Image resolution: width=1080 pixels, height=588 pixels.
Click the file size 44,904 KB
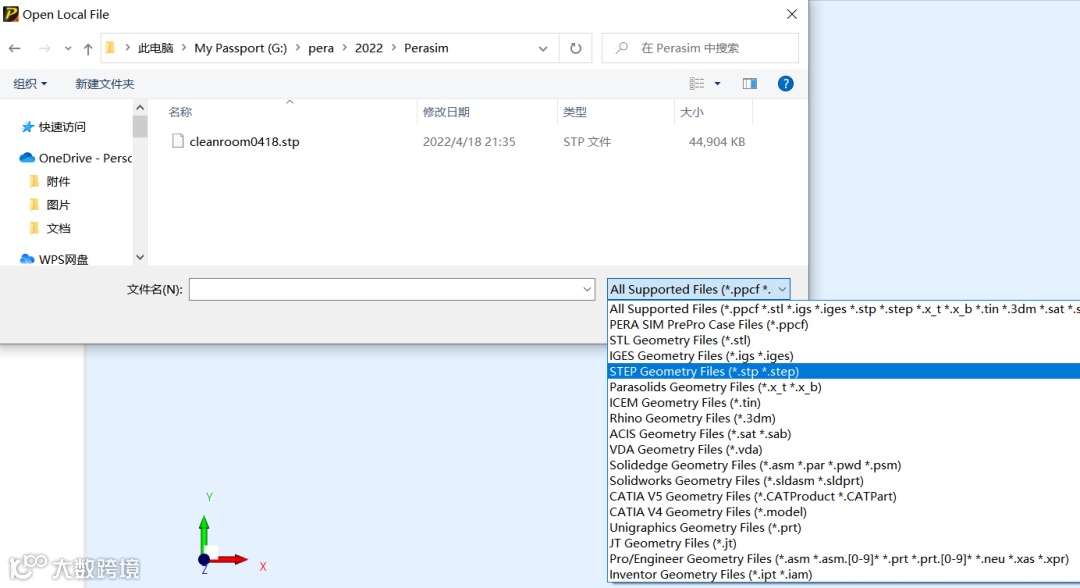click(717, 142)
